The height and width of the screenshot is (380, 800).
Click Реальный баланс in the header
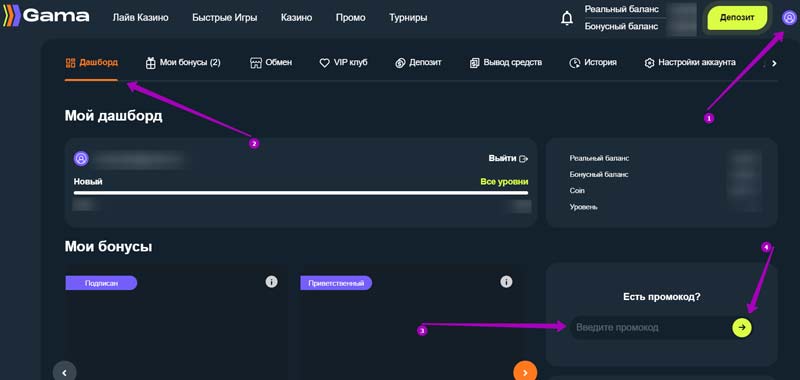click(x=621, y=9)
